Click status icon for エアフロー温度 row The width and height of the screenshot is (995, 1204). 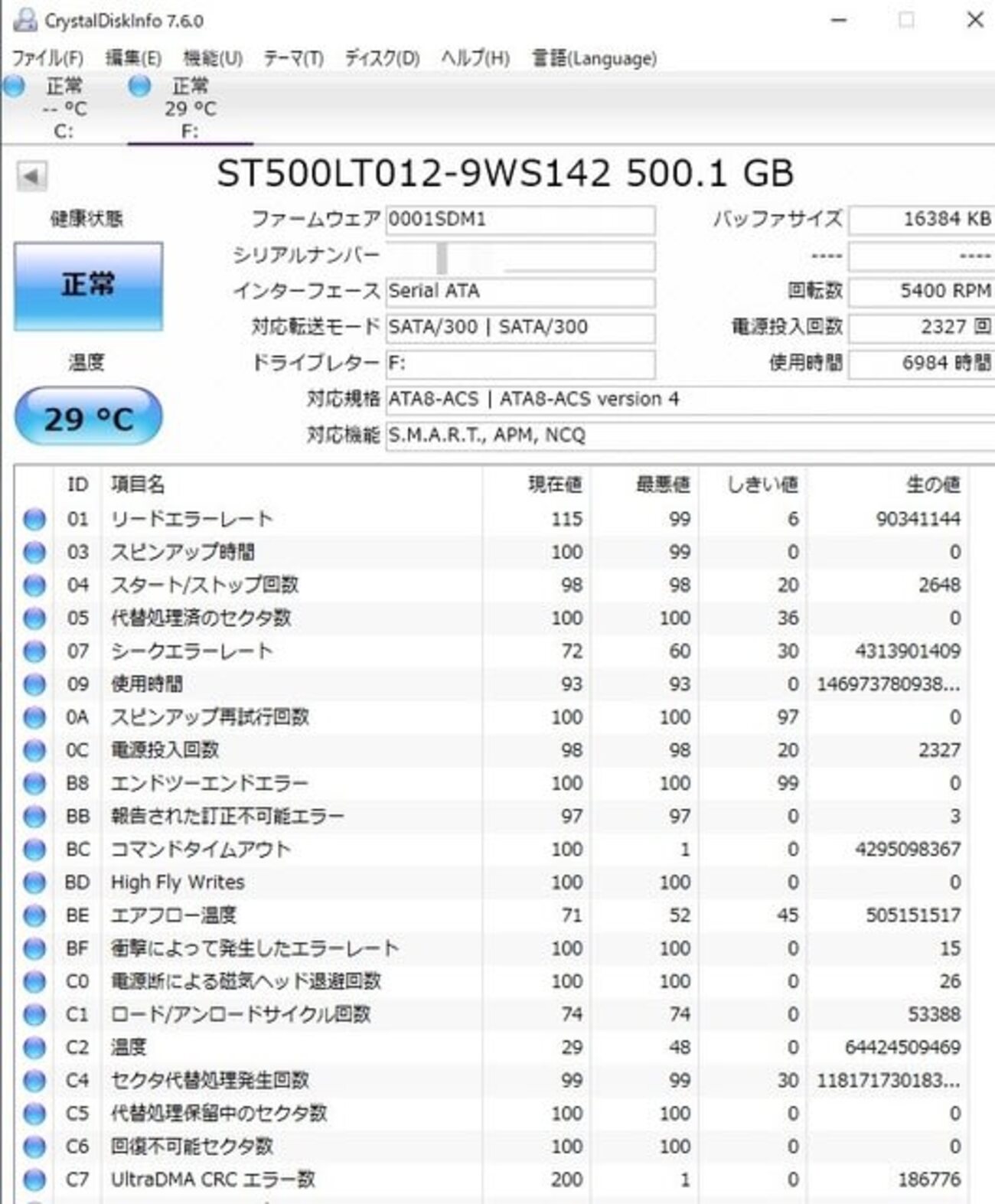pos(34,915)
